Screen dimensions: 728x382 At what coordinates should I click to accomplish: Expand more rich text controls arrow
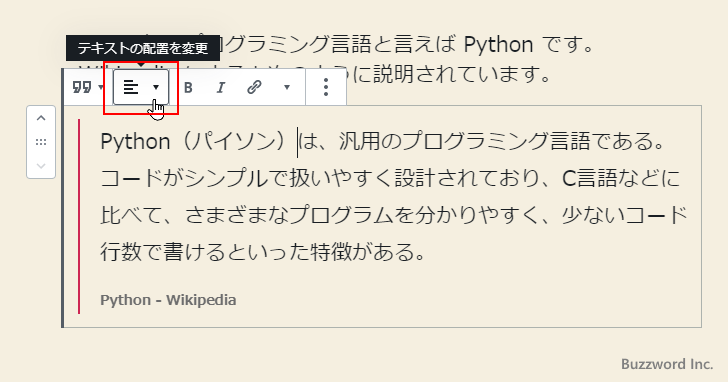point(287,87)
